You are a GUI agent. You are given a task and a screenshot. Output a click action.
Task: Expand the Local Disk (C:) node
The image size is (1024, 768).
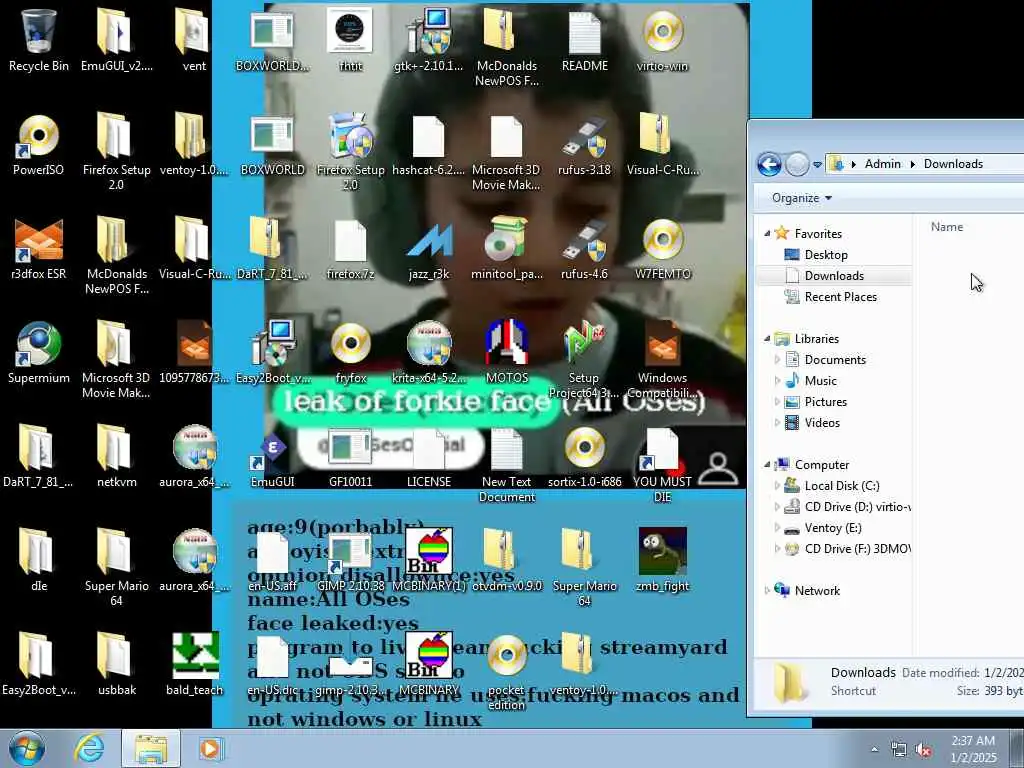(x=777, y=486)
